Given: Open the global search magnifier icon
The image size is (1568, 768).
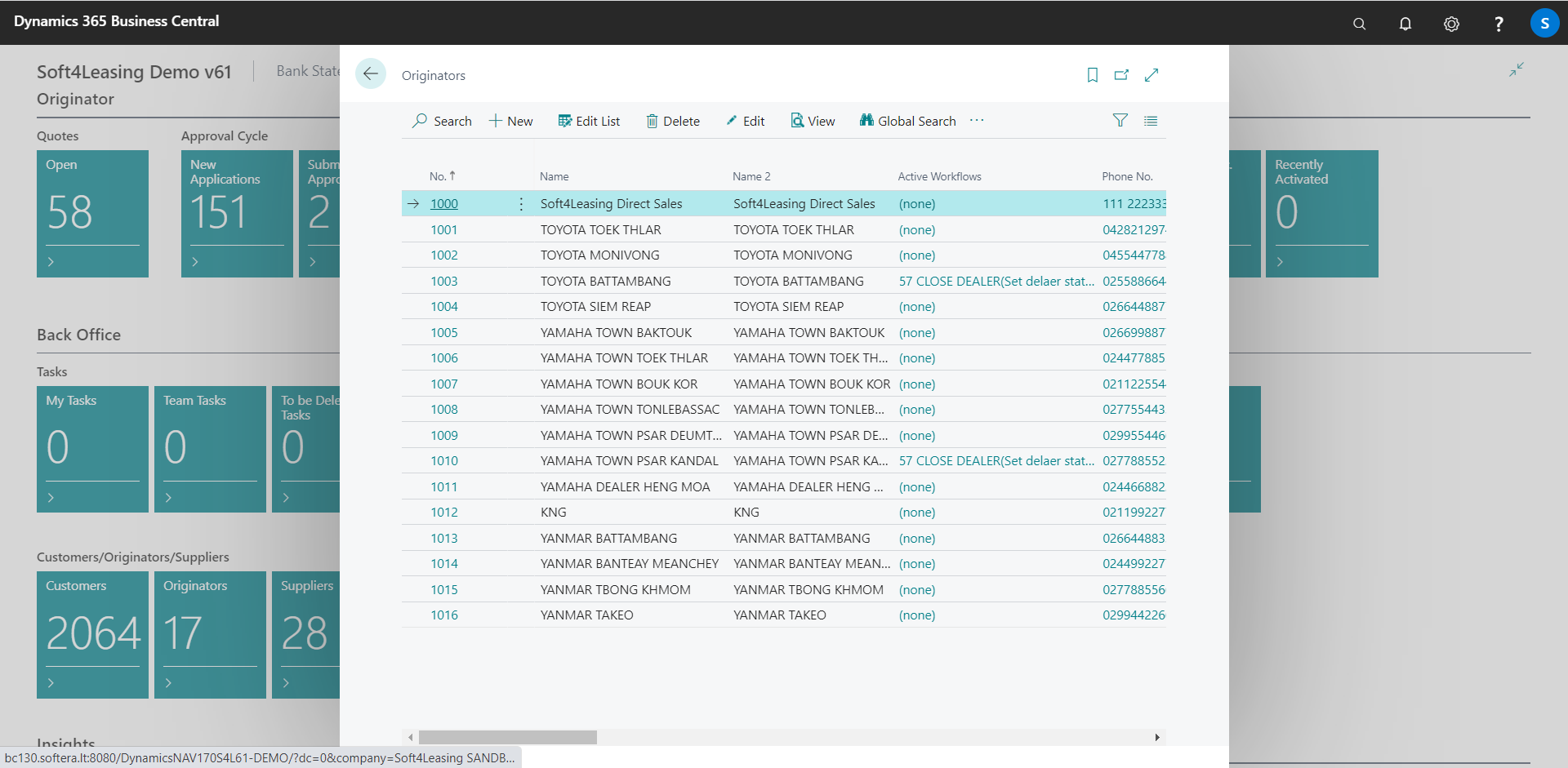Looking at the screenshot, I should coord(1358,23).
